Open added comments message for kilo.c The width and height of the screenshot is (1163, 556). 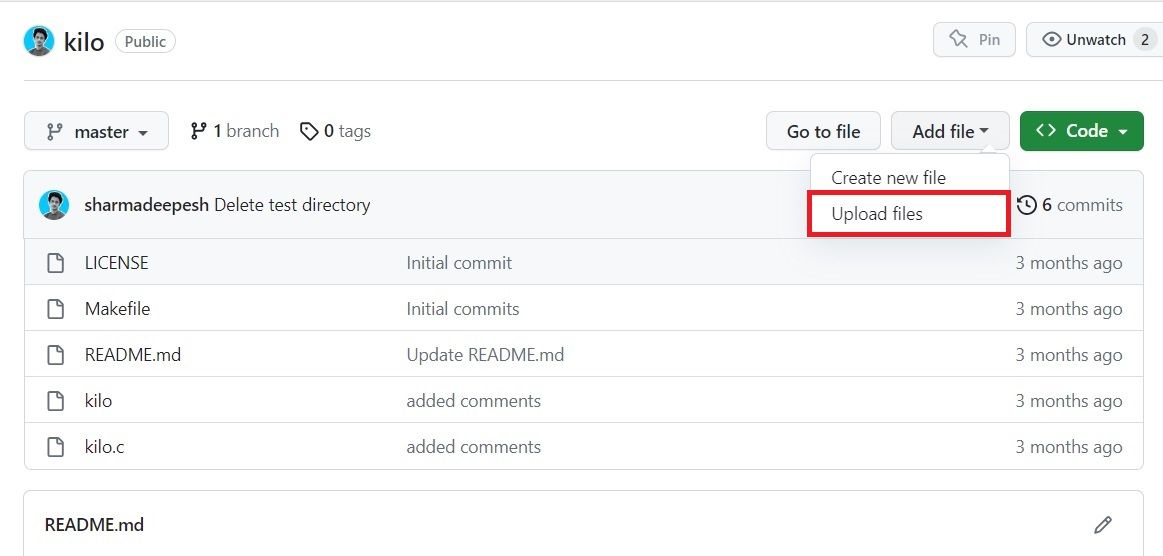tap(473, 447)
